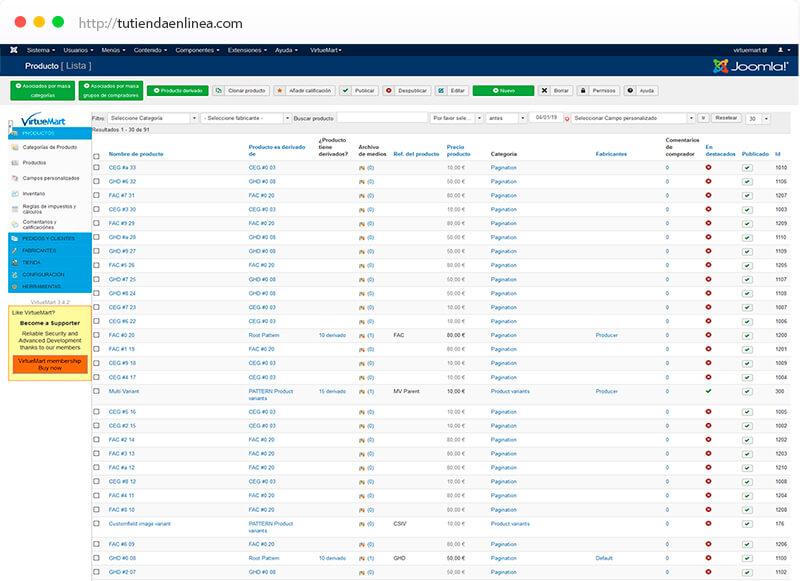Open the Componentes menu
This screenshot has width=800, height=581.
(x=197, y=49)
